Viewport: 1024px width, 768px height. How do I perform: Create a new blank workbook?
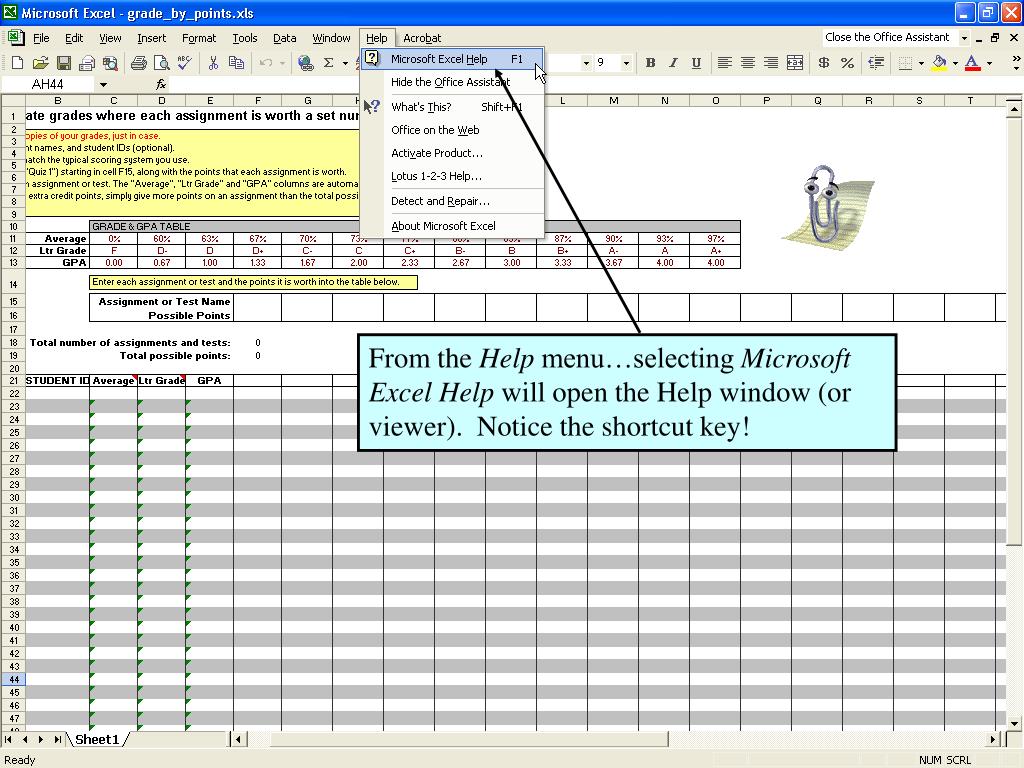pyautogui.click(x=18, y=63)
